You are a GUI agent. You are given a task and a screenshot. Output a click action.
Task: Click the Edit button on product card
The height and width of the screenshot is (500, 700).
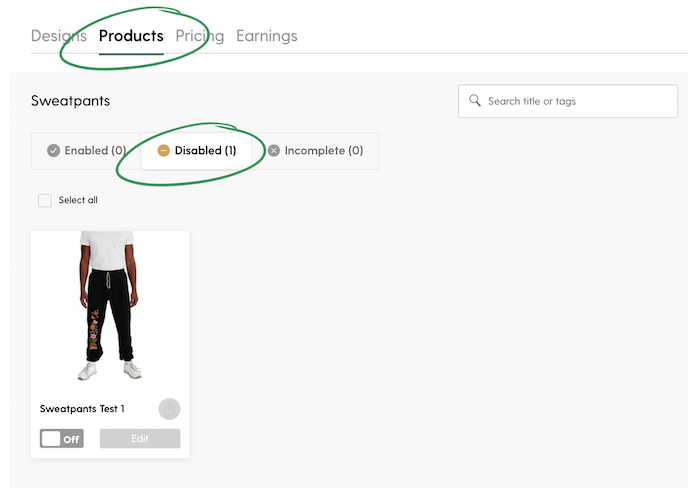[140, 438]
